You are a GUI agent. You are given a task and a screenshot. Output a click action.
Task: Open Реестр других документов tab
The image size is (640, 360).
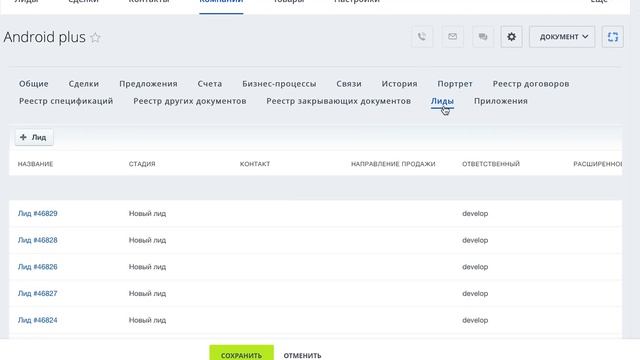190,101
